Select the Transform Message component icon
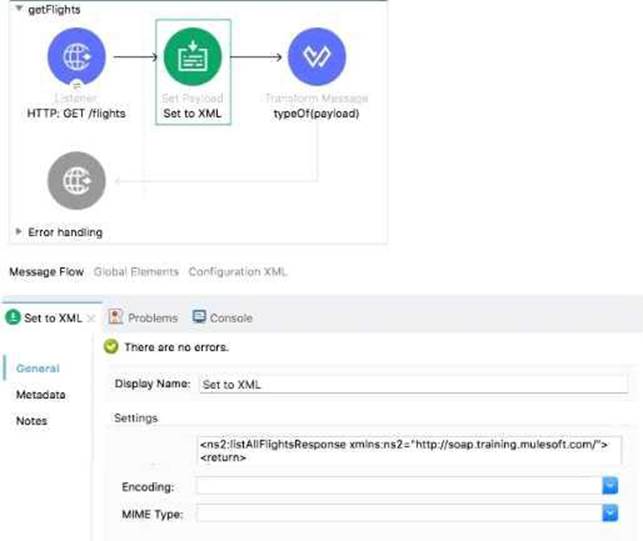Viewport: 643px width, 541px height. [x=317, y=57]
